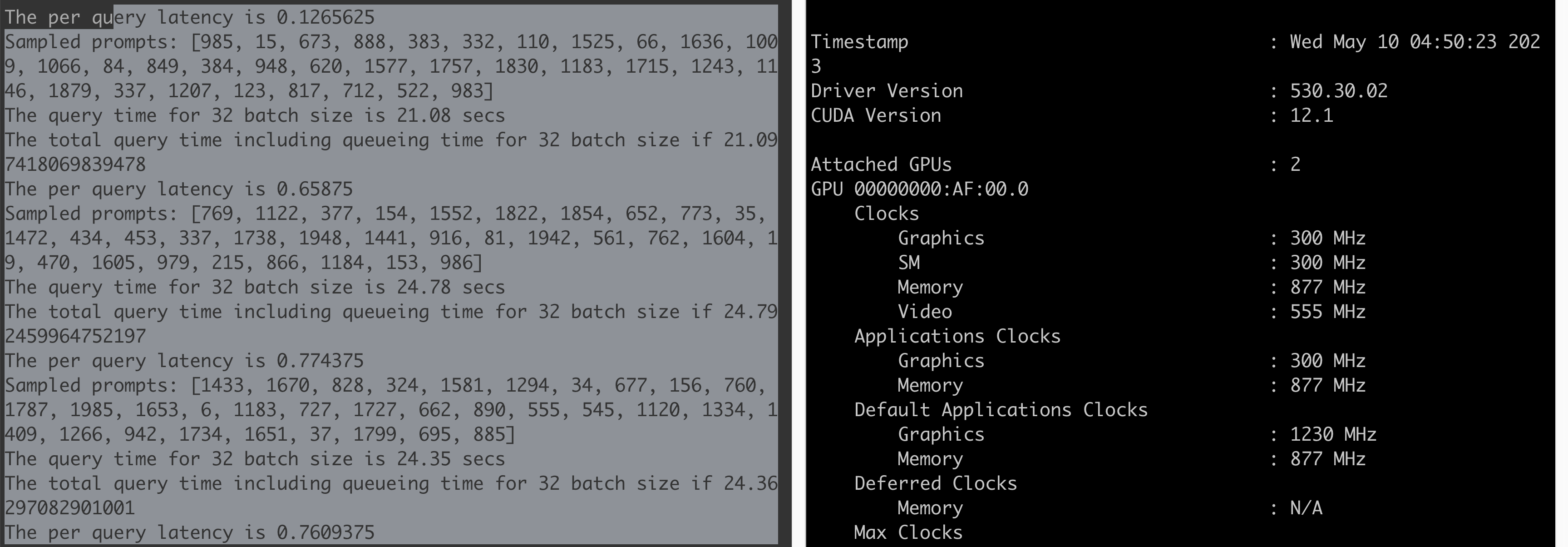
Task: Click the 'query time ... is 21.08 secs' line
Action: point(254,115)
